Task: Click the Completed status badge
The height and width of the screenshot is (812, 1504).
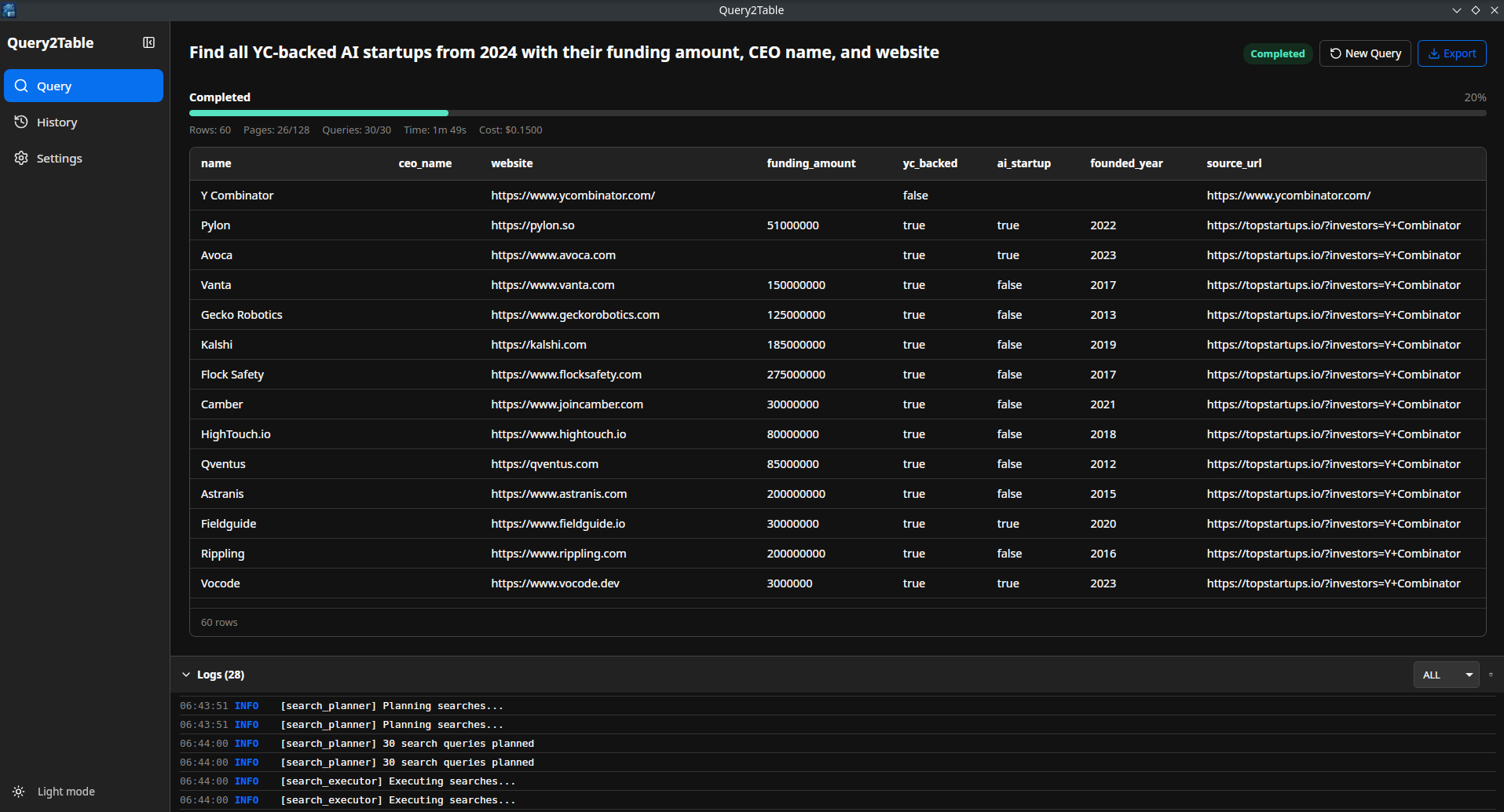Action: click(x=1277, y=53)
